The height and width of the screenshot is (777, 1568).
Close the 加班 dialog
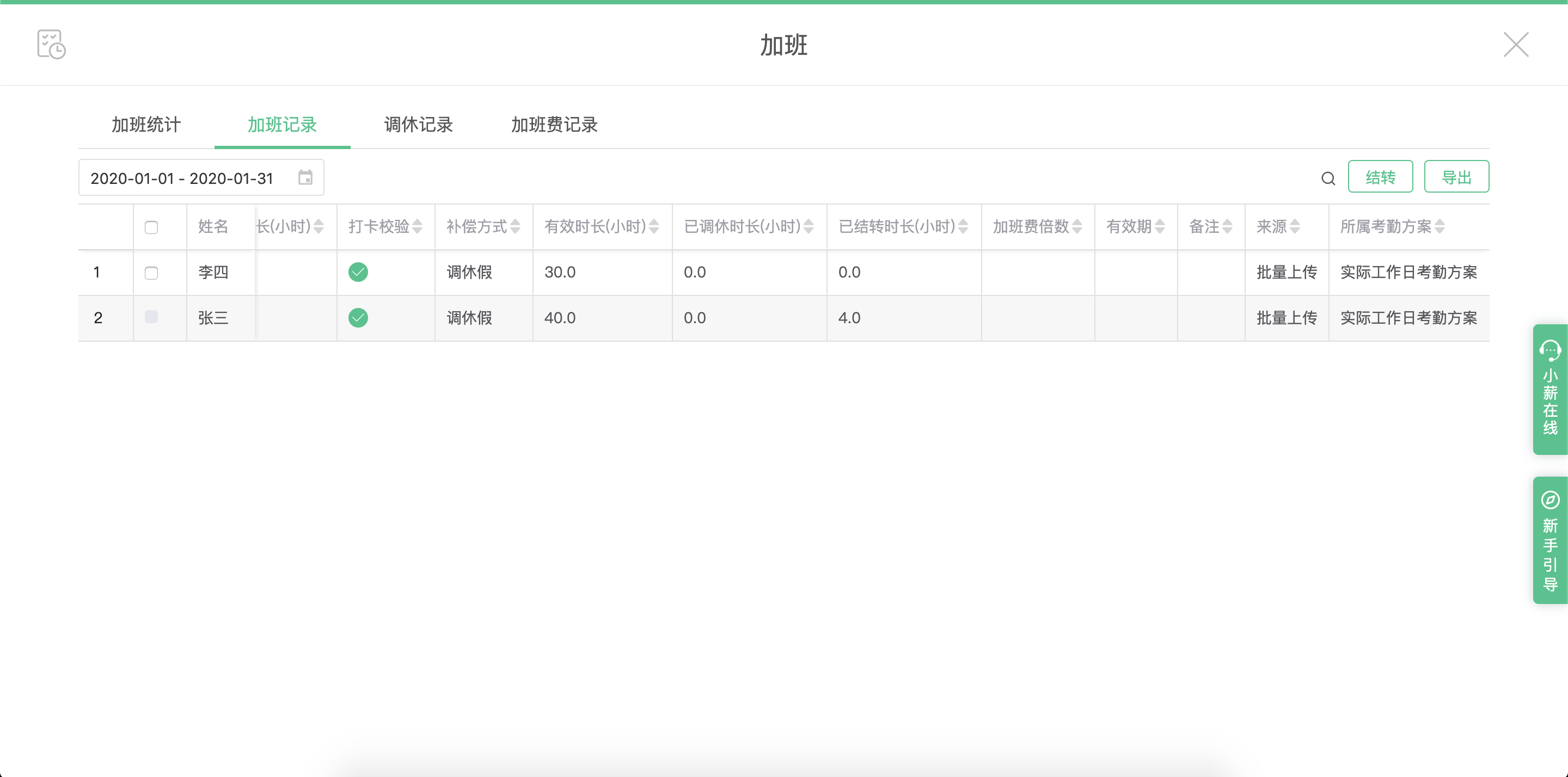[1516, 45]
